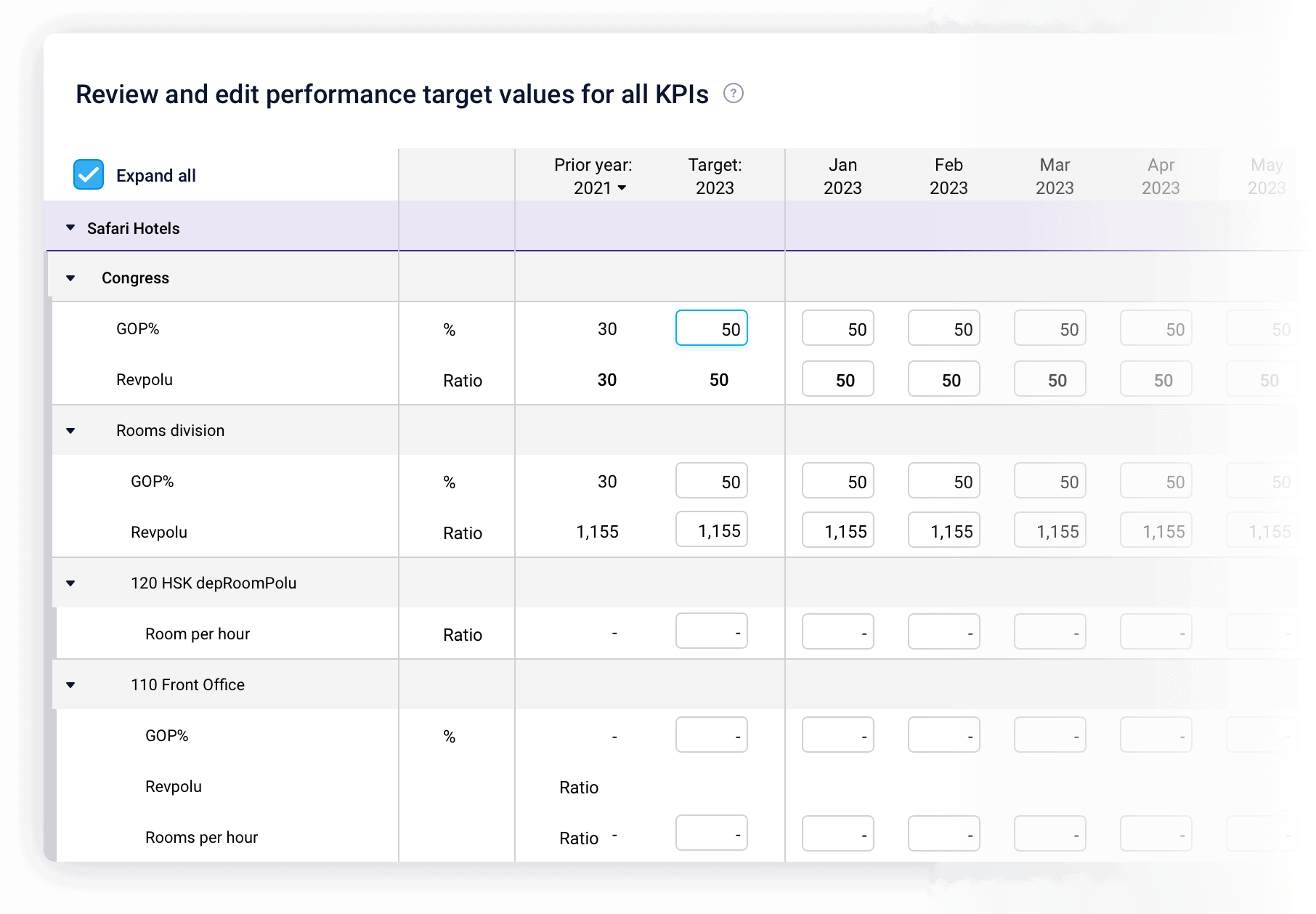Collapse the Rooms division section
This screenshot has height=914, width=1316.
point(70,431)
